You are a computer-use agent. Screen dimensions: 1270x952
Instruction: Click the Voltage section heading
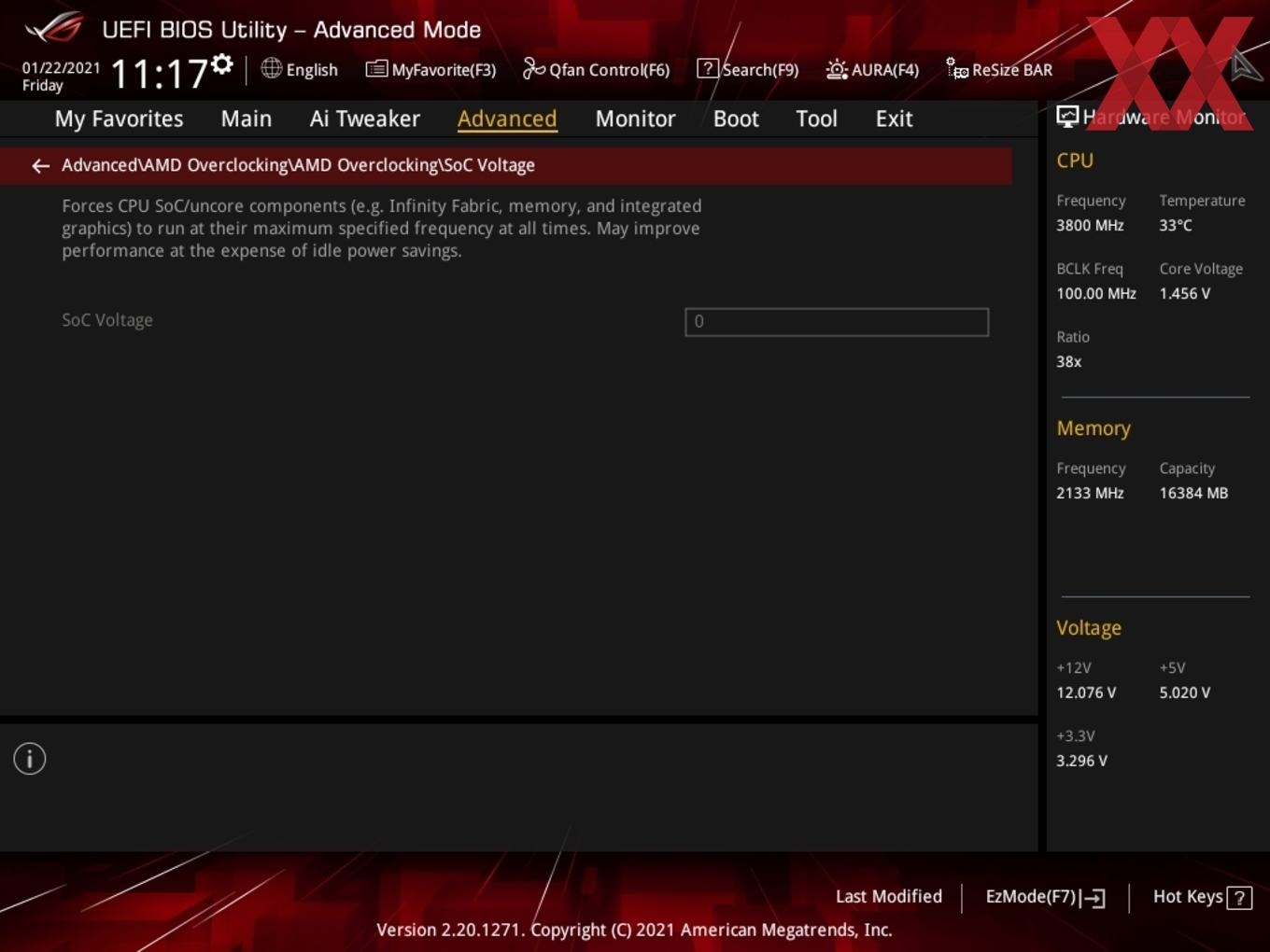1089,629
